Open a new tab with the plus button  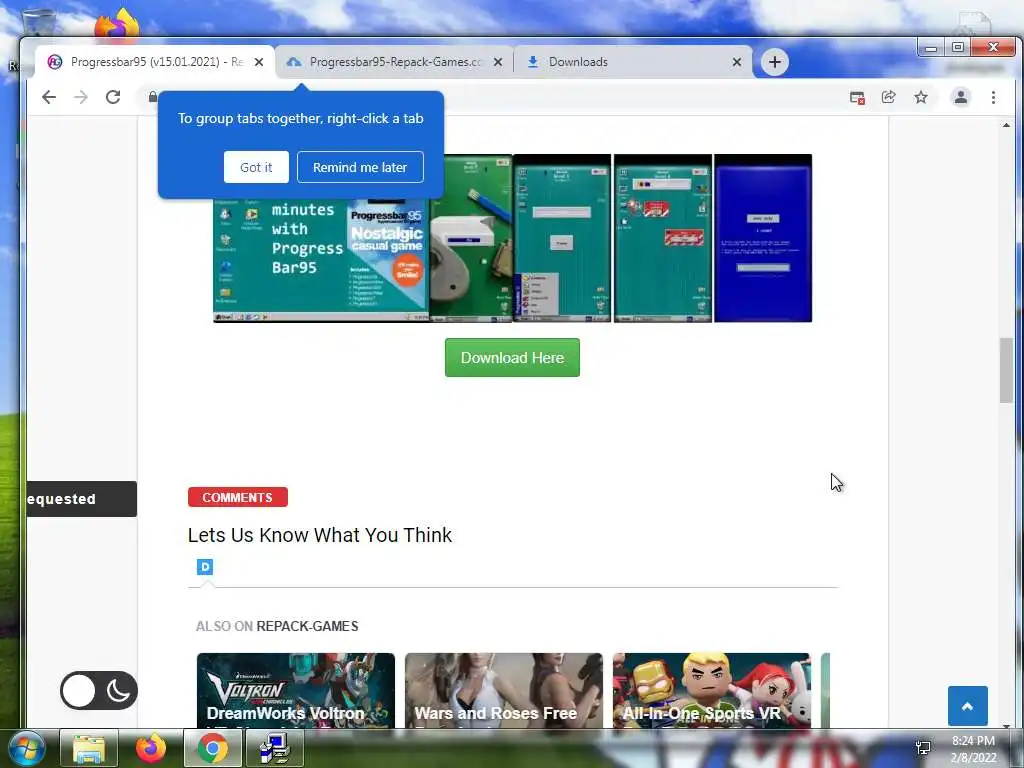(x=775, y=62)
